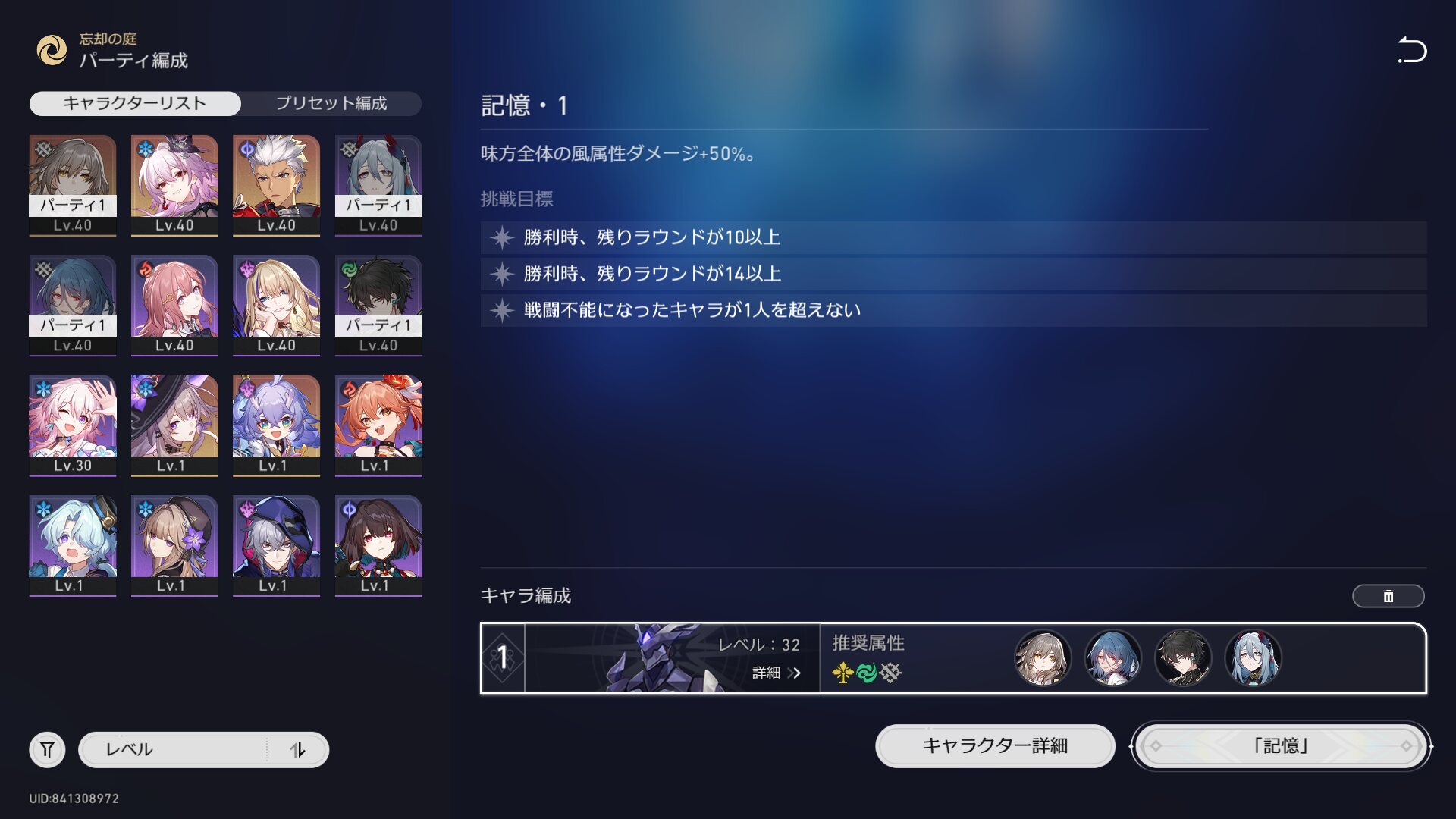Expand enemy 詳細 details chevron
The width and height of the screenshot is (1456, 819).
(x=776, y=673)
